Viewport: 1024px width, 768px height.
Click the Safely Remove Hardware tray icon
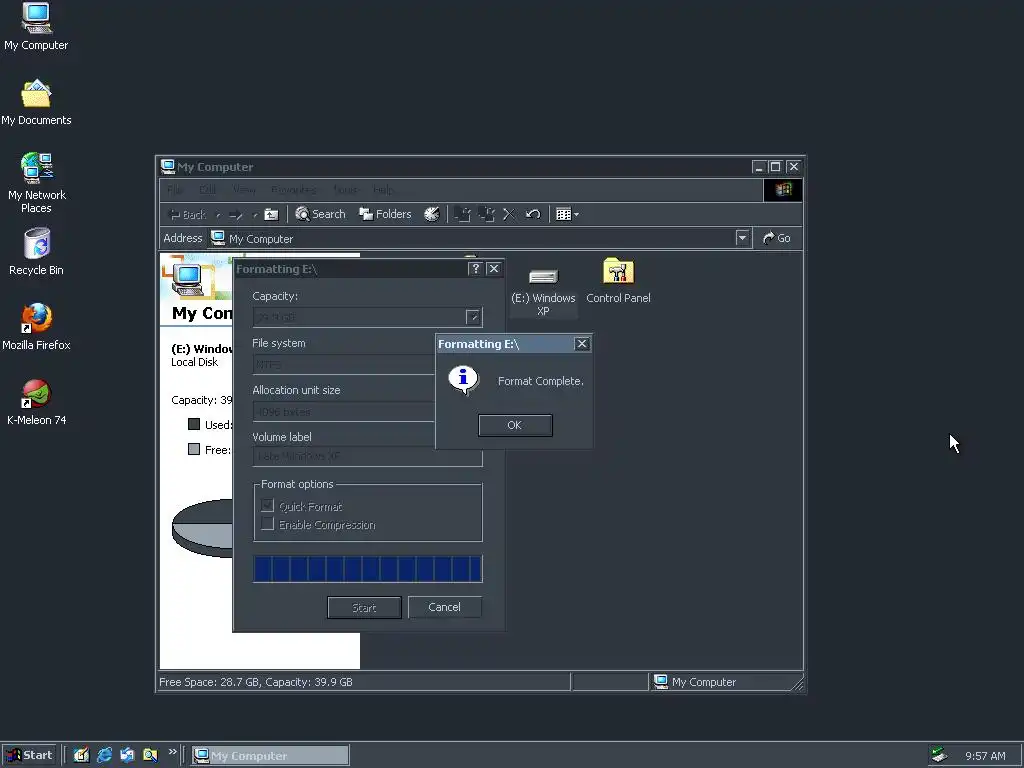939,755
